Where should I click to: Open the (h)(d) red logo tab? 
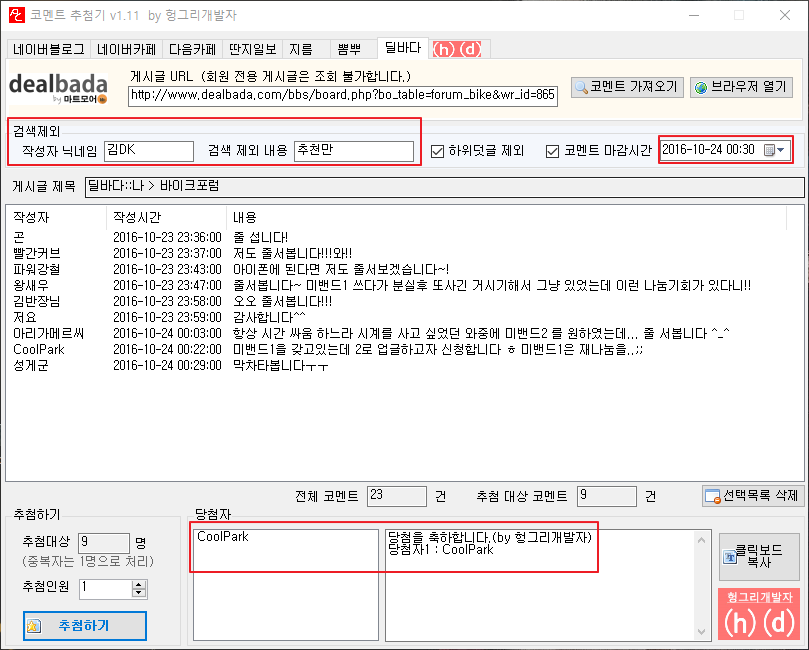(457, 49)
